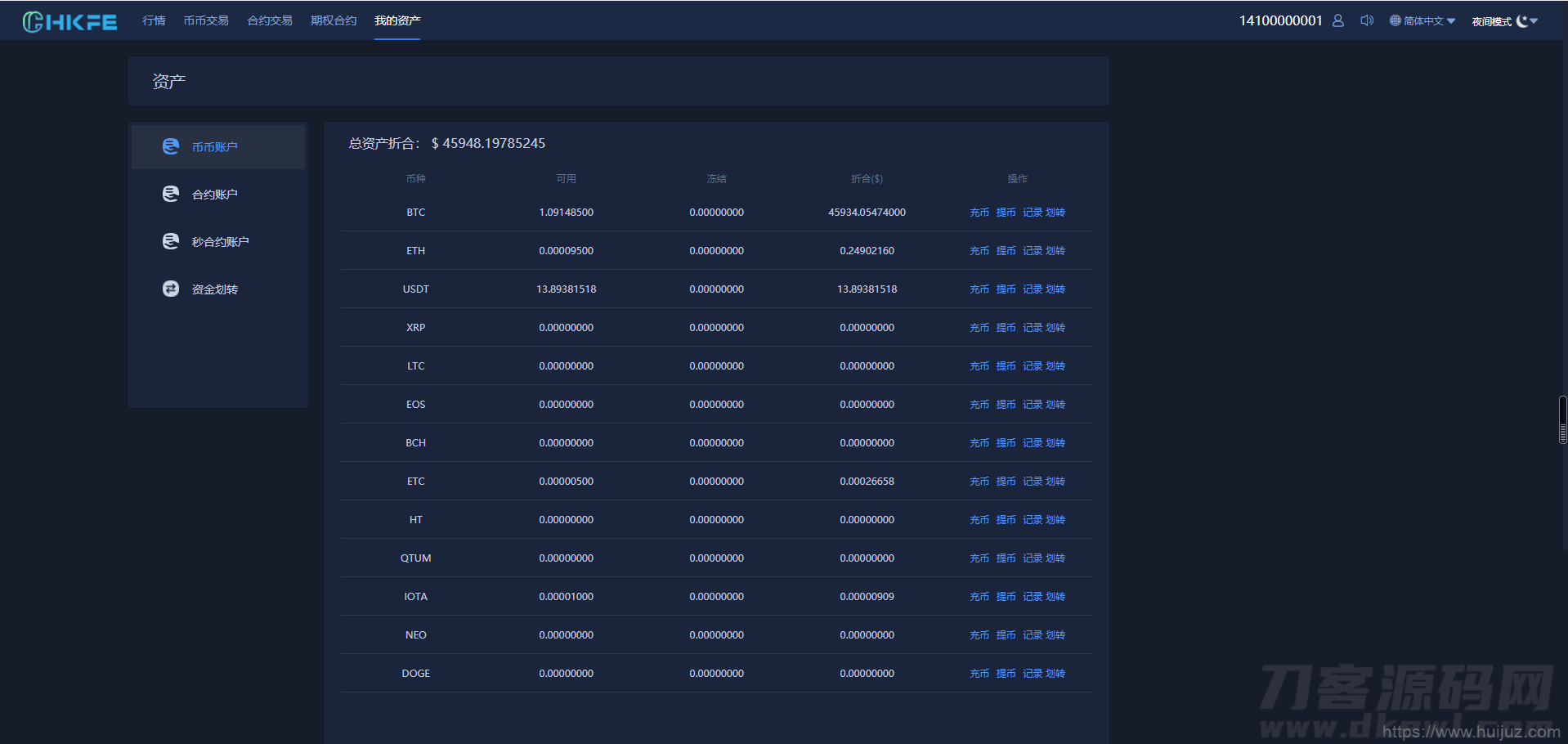Click 划转 in the USDT row
Viewport: 1568px width, 744px height.
pos(1055,289)
